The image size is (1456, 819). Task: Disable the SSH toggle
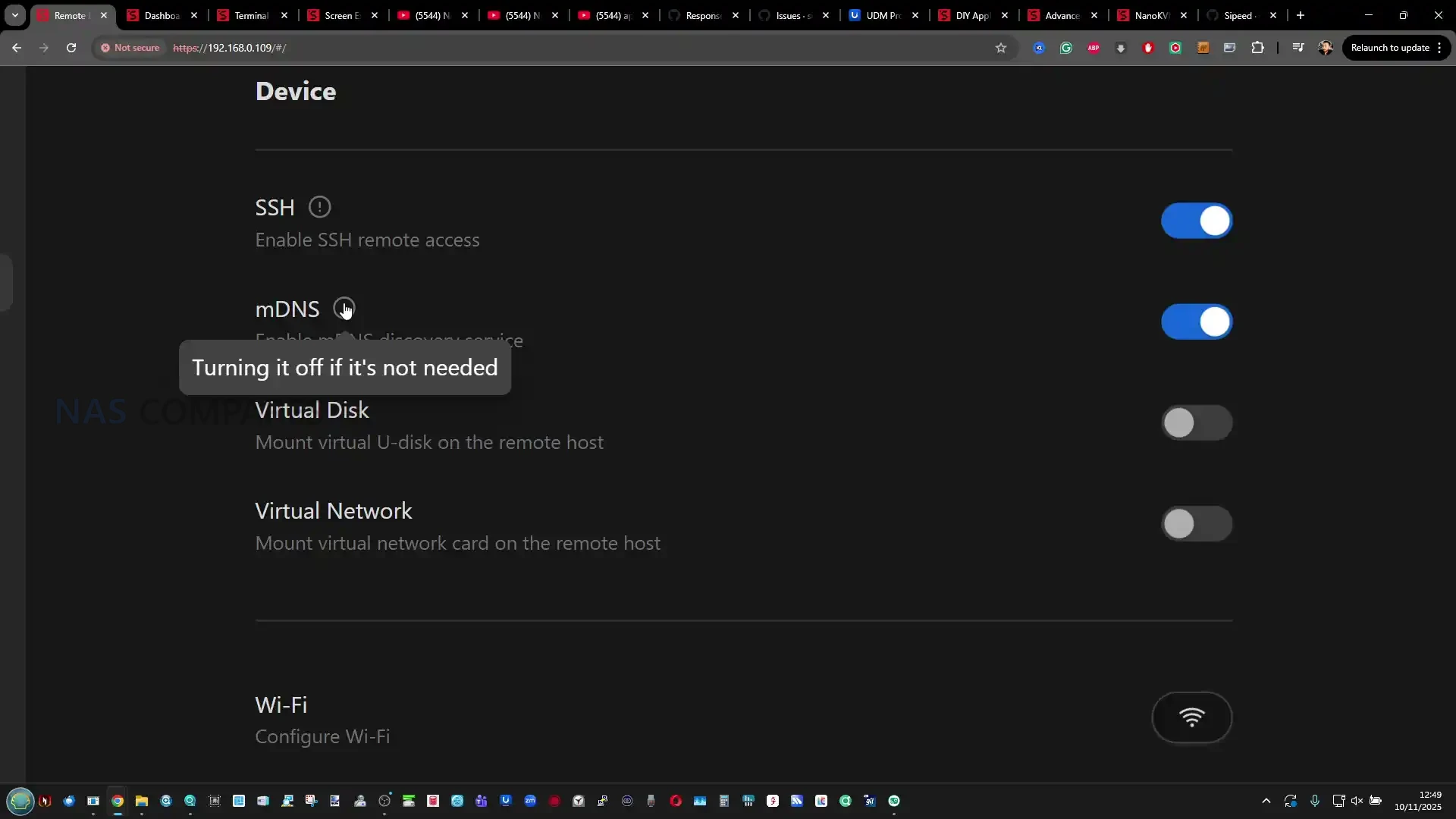(1196, 221)
